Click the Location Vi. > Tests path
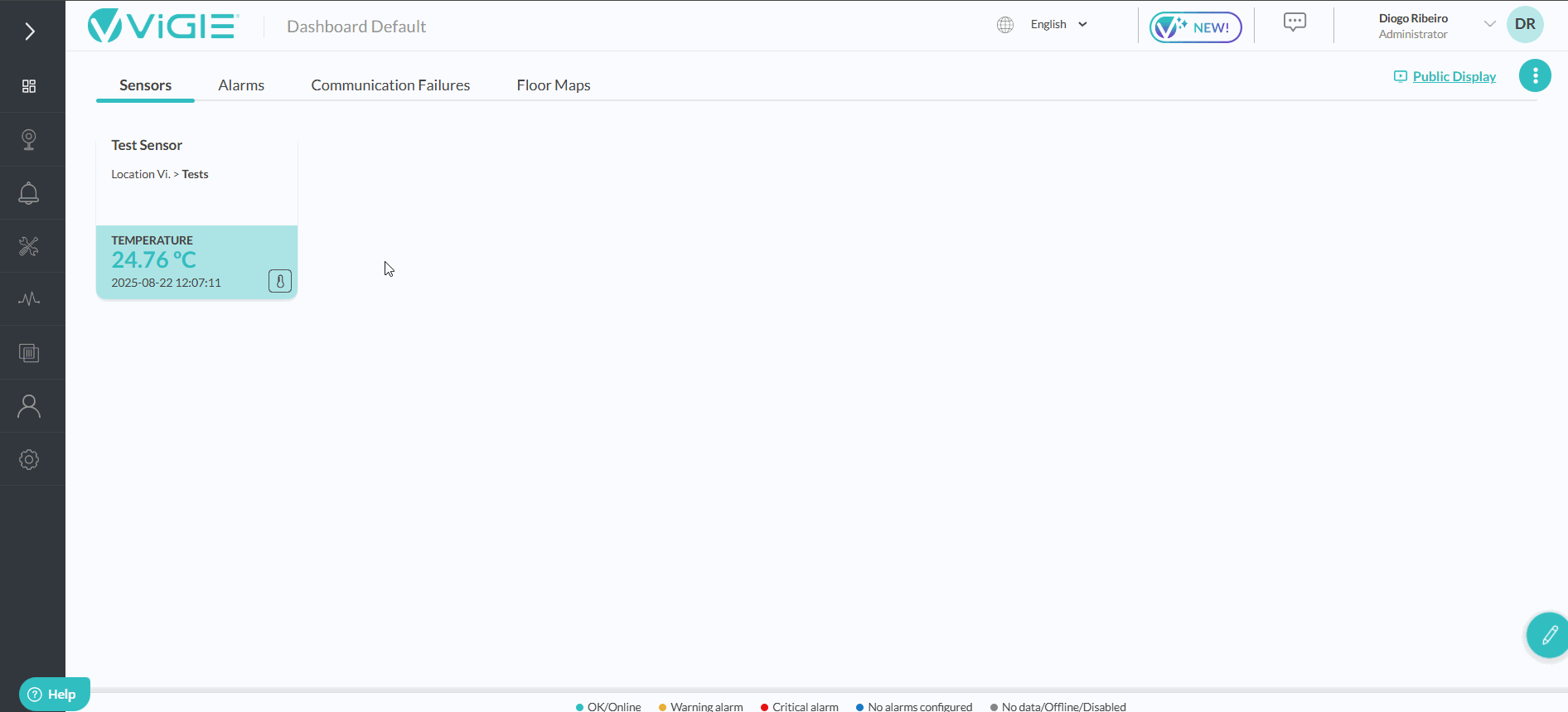1568x712 pixels. pos(160,174)
